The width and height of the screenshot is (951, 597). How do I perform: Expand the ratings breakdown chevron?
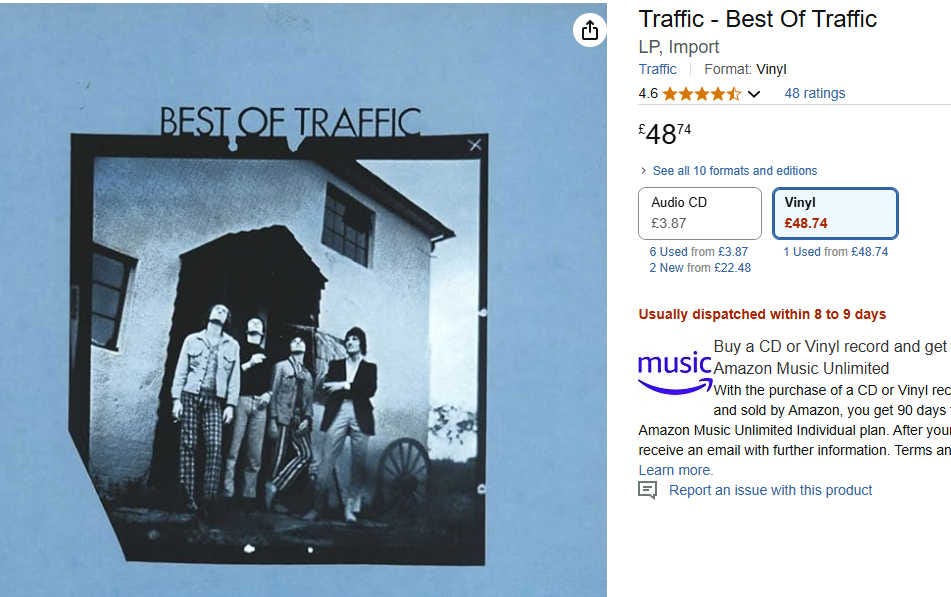(754, 94)
